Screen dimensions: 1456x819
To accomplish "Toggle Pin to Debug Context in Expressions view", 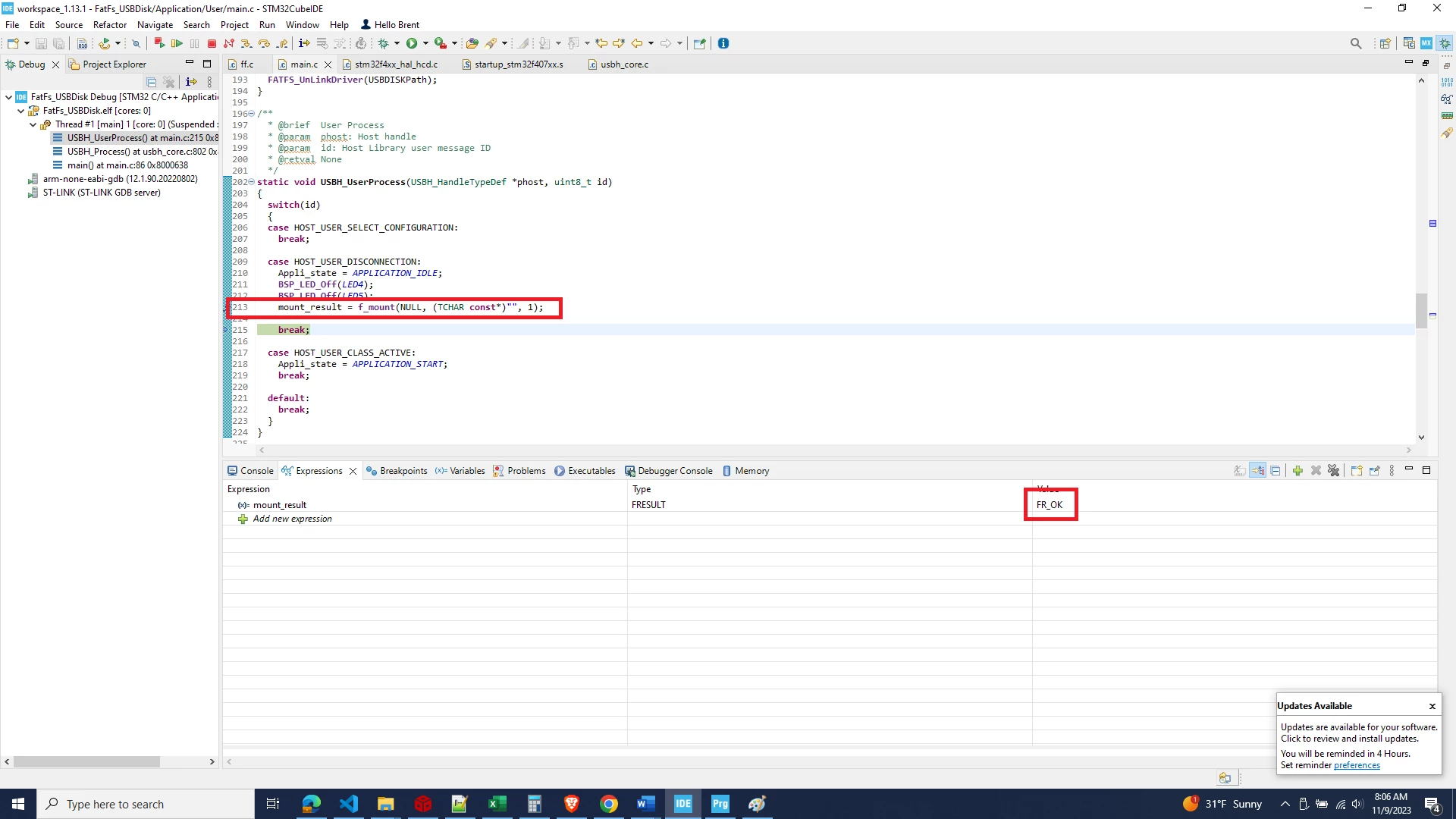I will (x=1375, y=471).
